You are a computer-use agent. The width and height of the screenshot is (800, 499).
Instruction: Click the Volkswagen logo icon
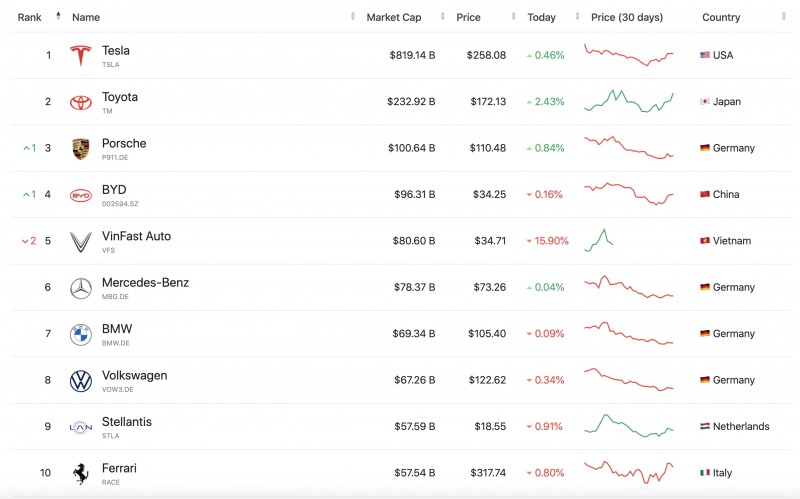[x=81, y=381]
